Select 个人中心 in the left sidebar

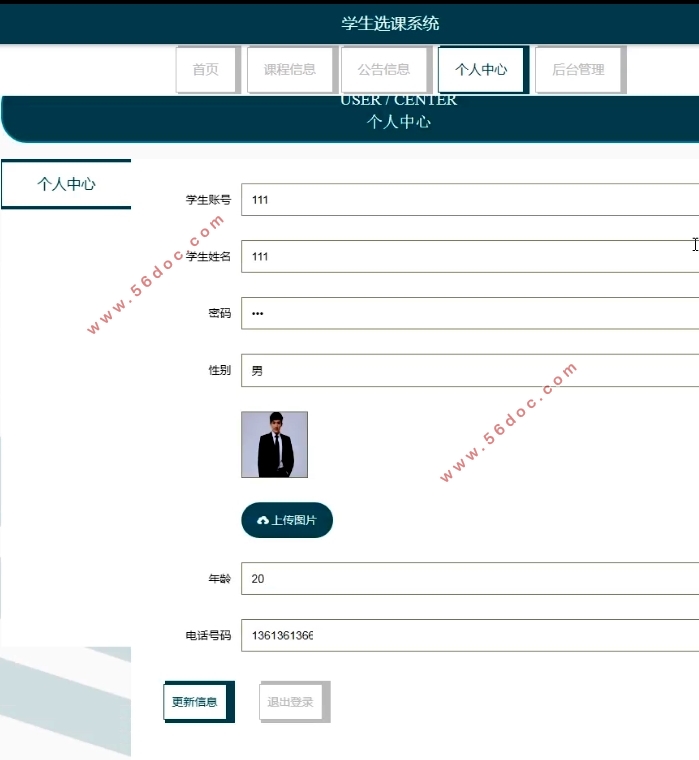coord(66,184)
